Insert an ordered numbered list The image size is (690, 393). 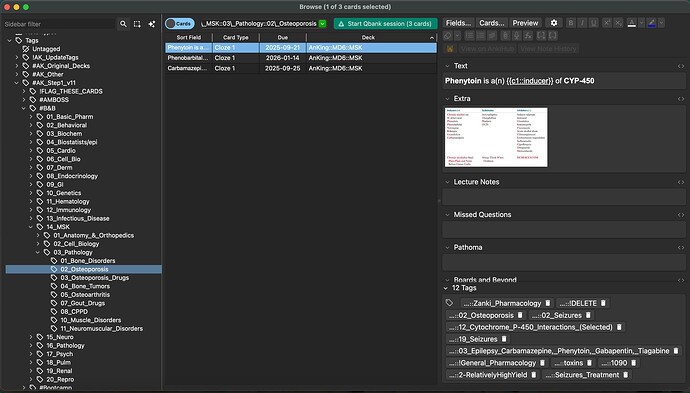coord(481,36)
